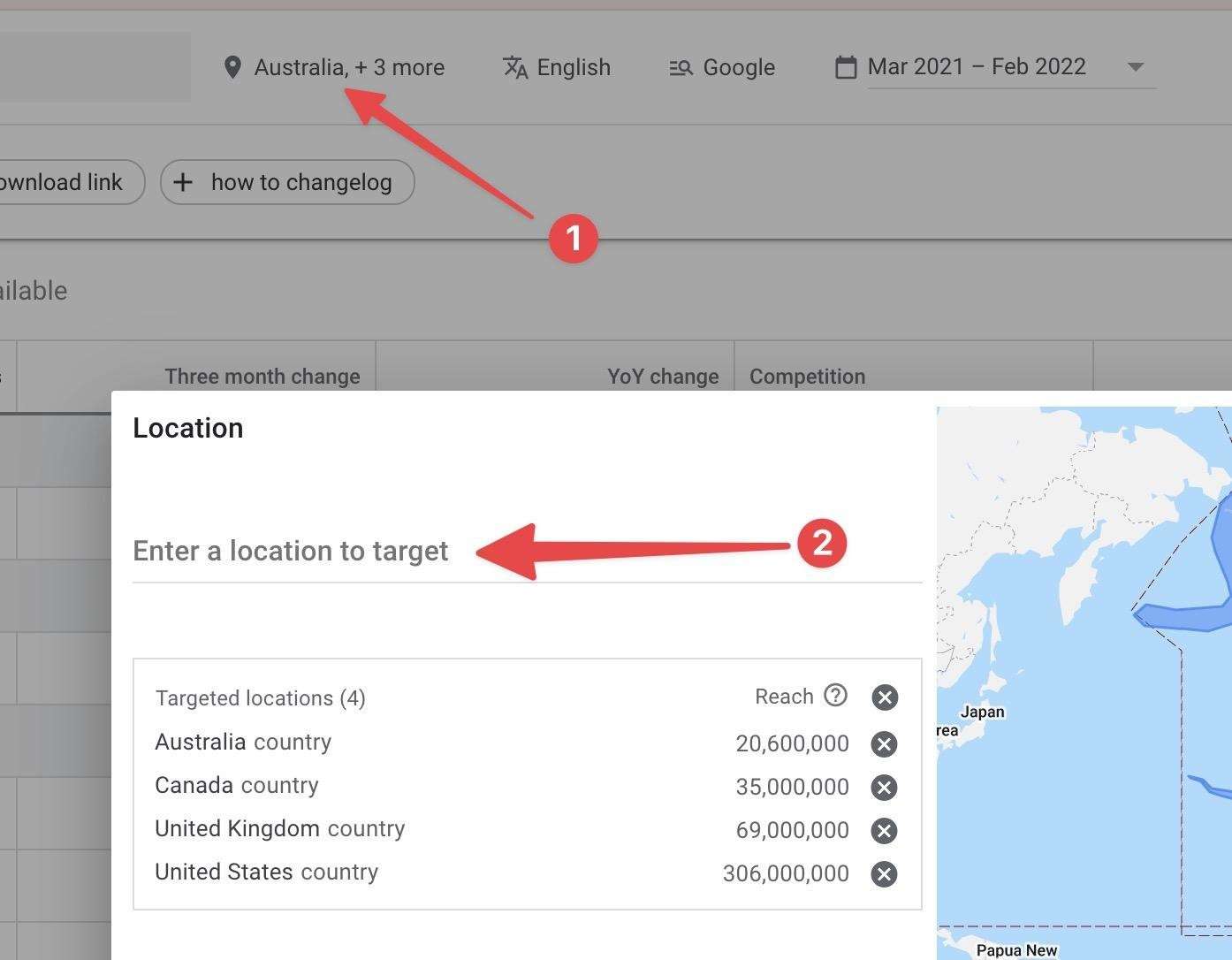Screen dimensions: 1232x960
Task: Open the Mar 2021 – Feb 2022 date selector
Action: tap(977, 67)
